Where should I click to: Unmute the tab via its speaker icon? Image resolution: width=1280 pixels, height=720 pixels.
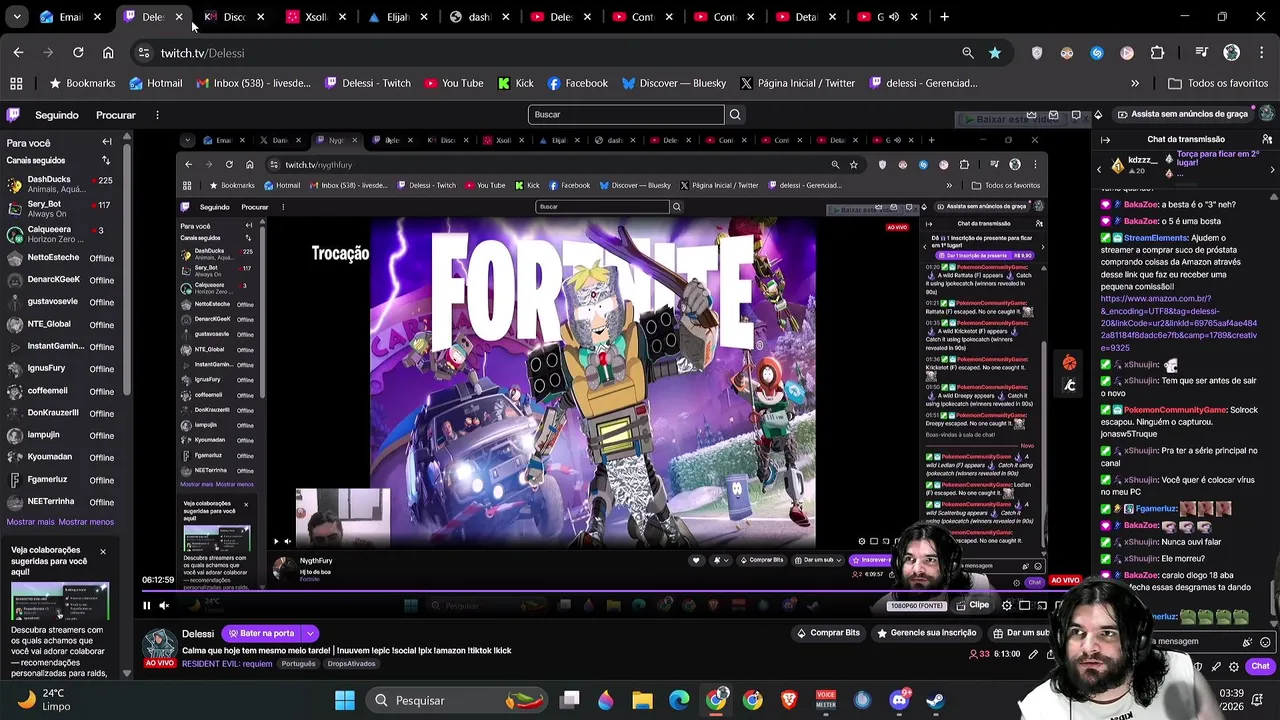coord(894,17)
